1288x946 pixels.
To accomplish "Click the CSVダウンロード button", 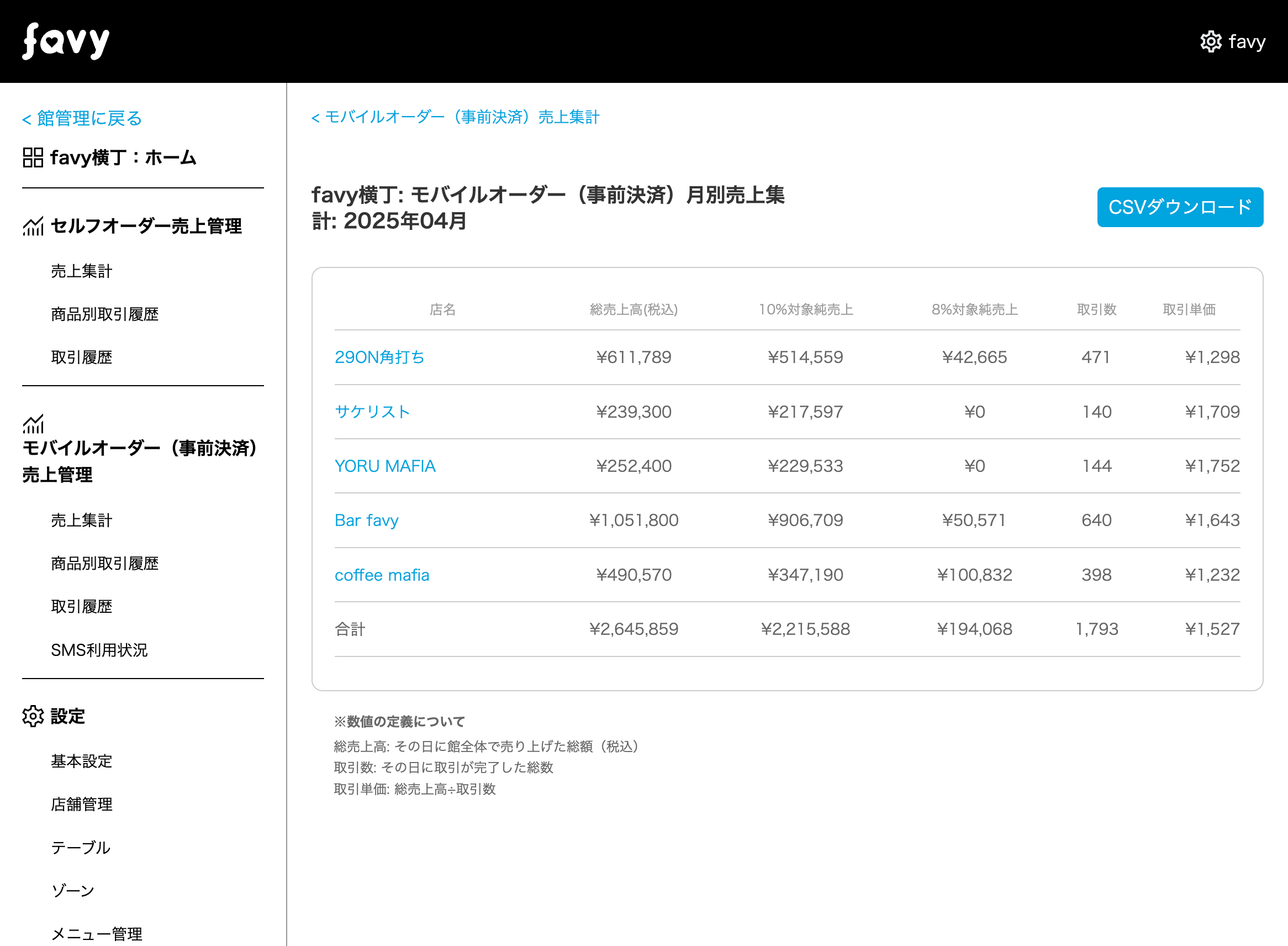I will 1180,207.
